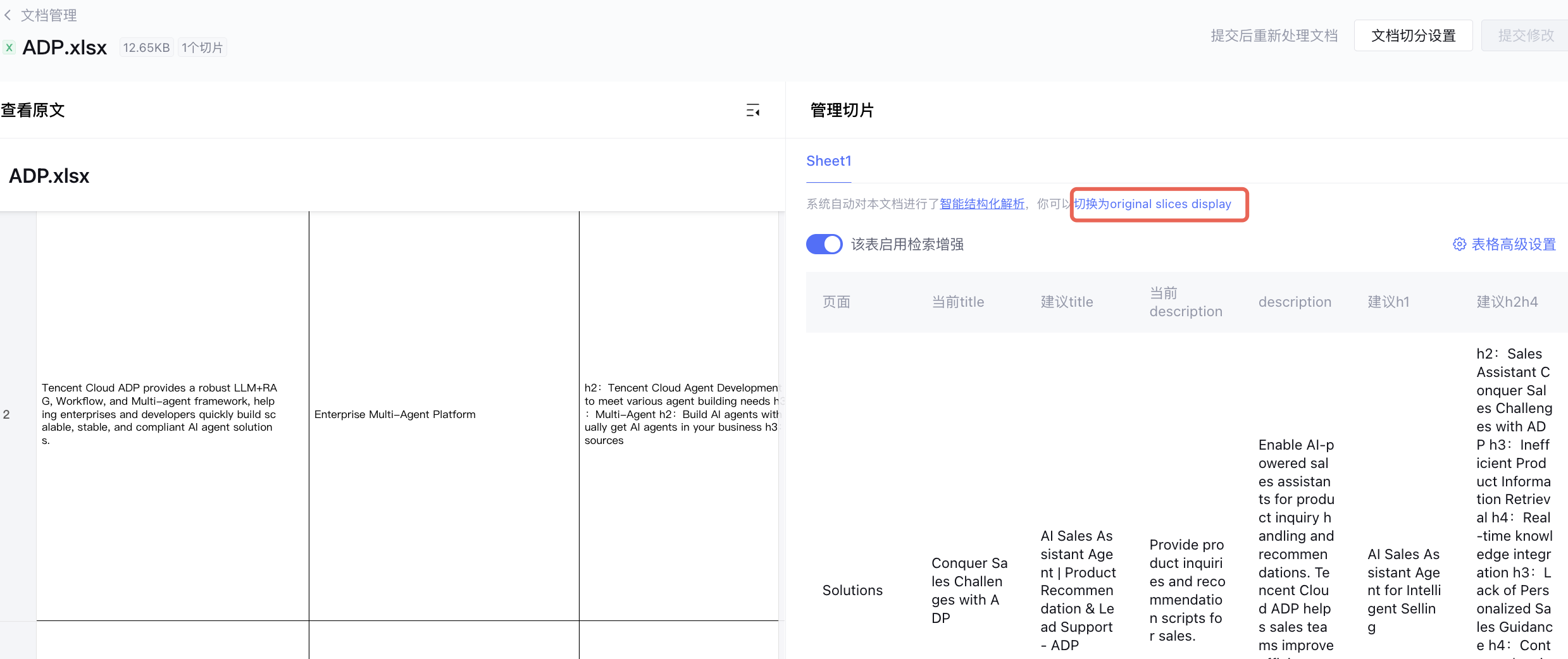Click the 查看原文 panel title
1568x659 pixels.
pyautogui.click(x=33, y=111)
